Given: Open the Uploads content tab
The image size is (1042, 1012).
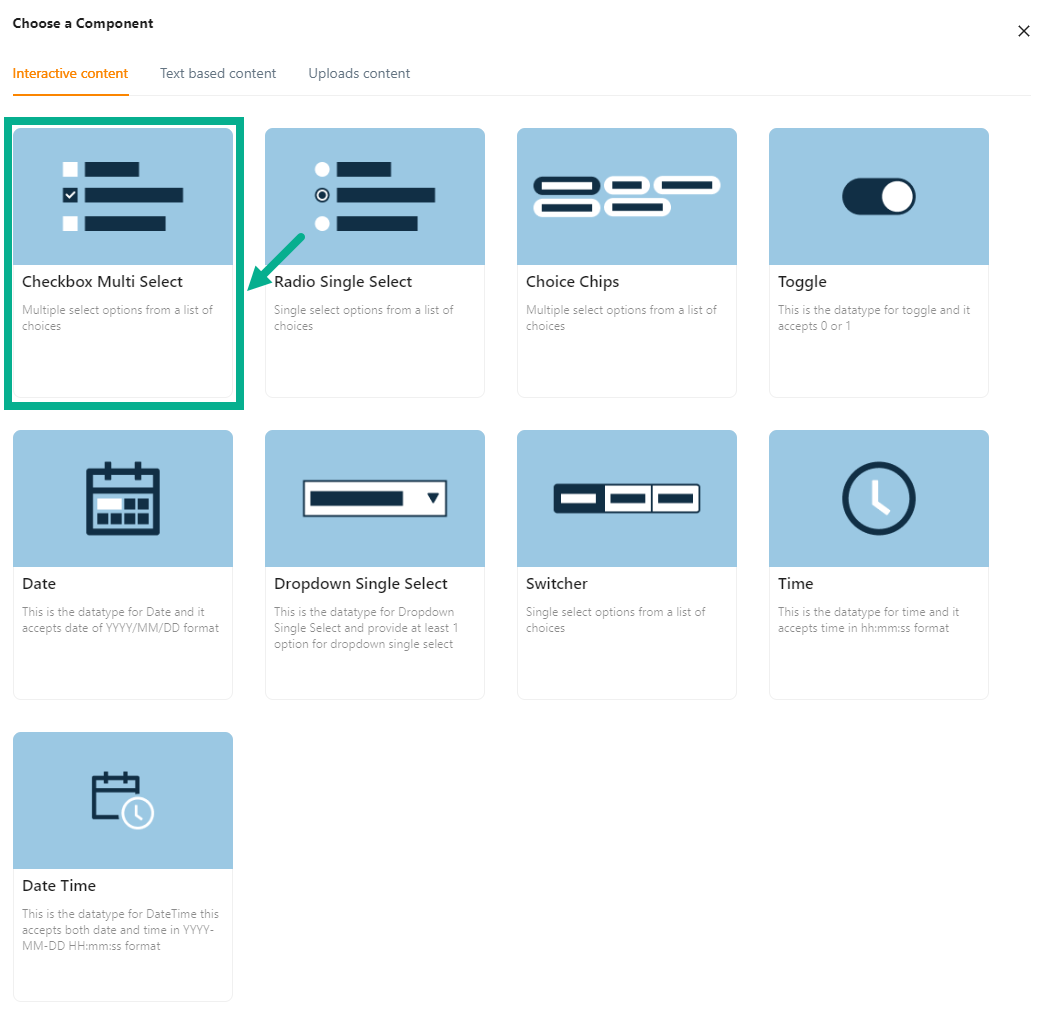Looking at the screenshot, I should point(359,74).
